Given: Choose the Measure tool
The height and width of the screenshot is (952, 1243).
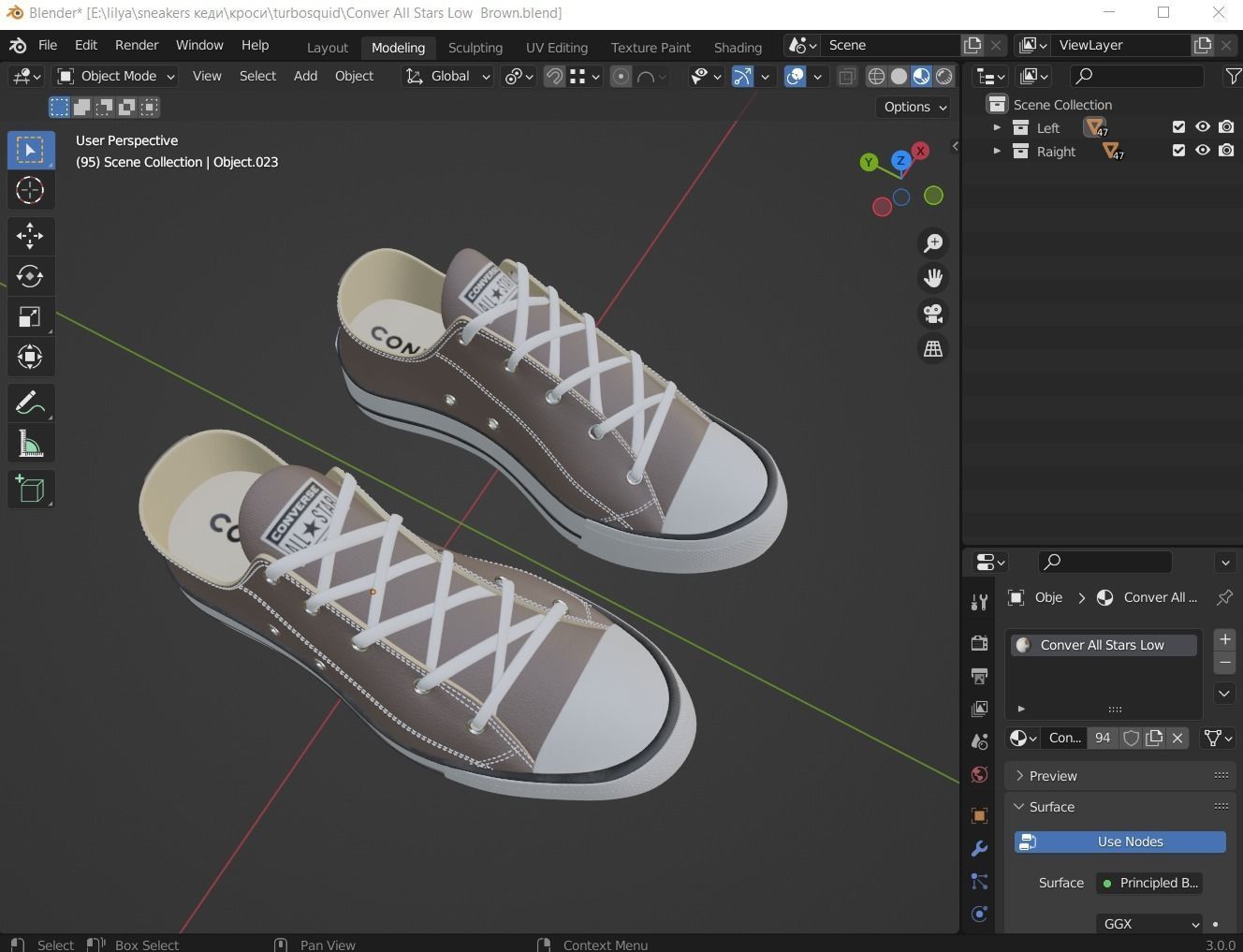Looking at the screenshot, I should pyautogui.click(x=30, y=444).
